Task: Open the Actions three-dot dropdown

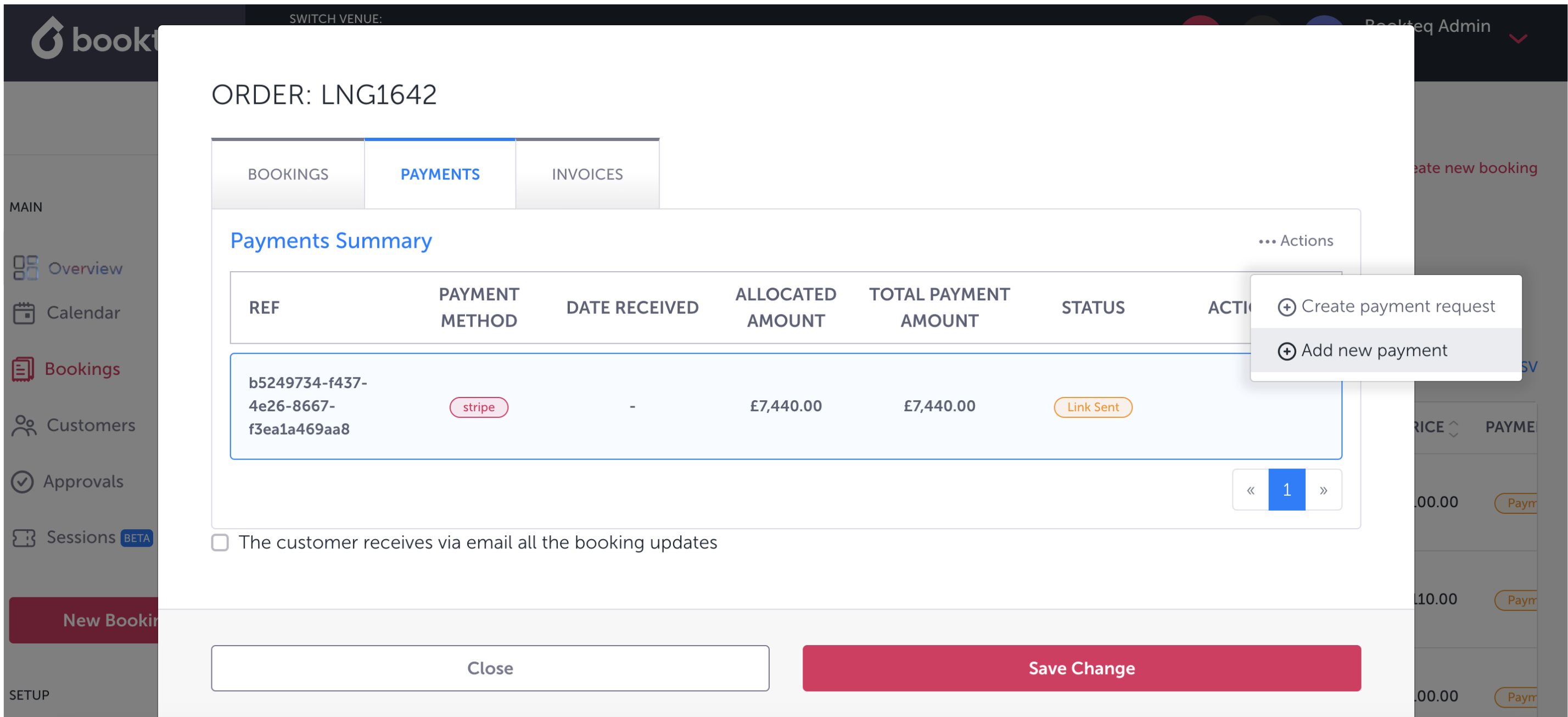Action: [1296, 241]
